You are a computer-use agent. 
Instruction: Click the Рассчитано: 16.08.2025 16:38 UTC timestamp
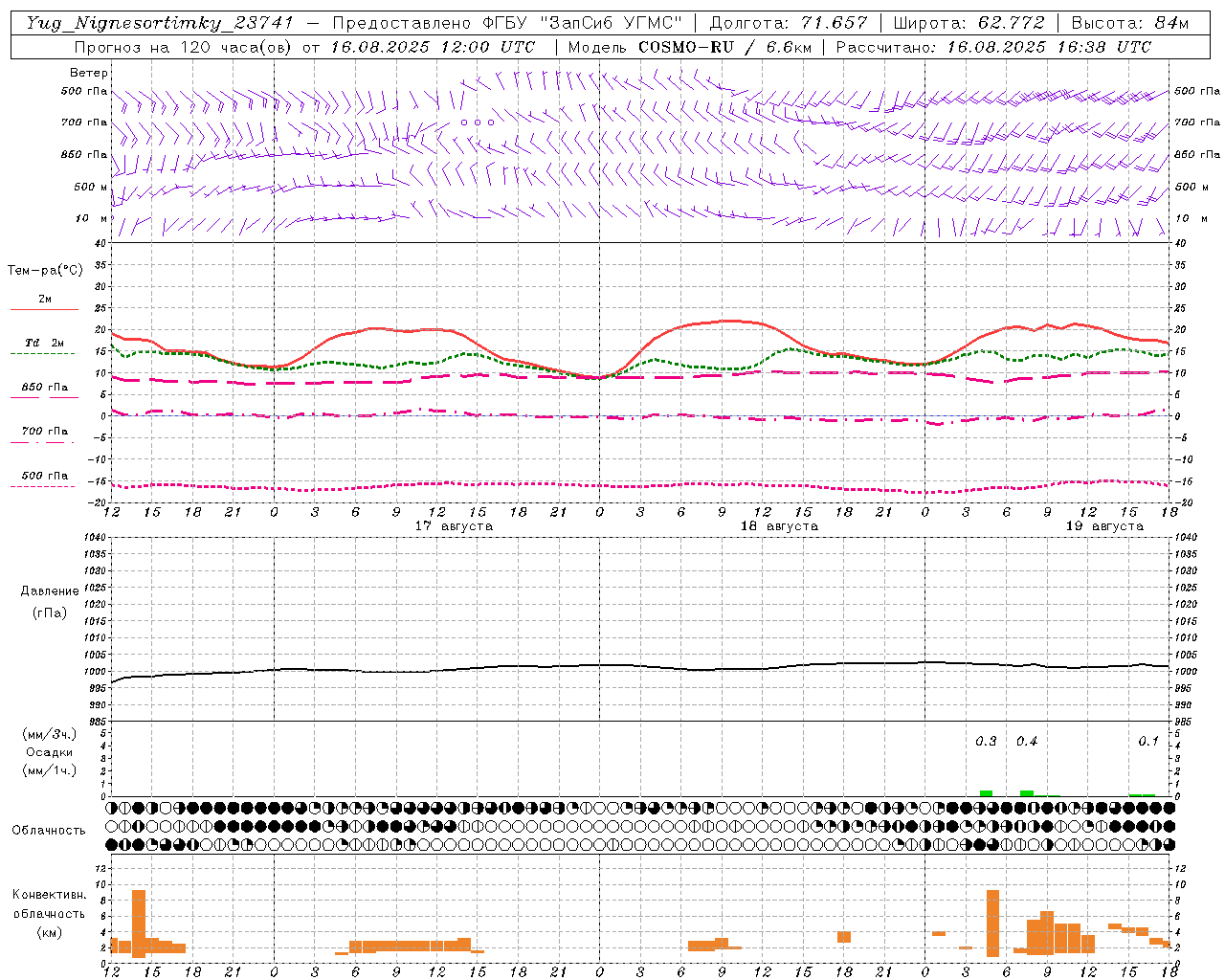pos(993,47)
